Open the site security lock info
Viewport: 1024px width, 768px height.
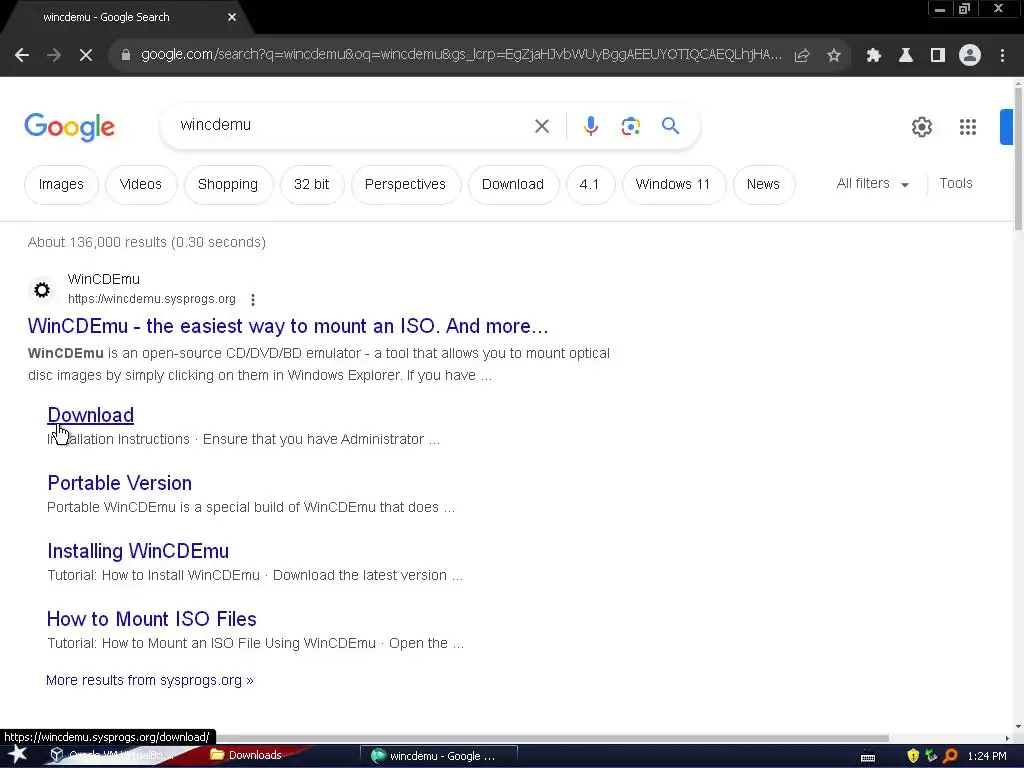[x=126, y=56]
